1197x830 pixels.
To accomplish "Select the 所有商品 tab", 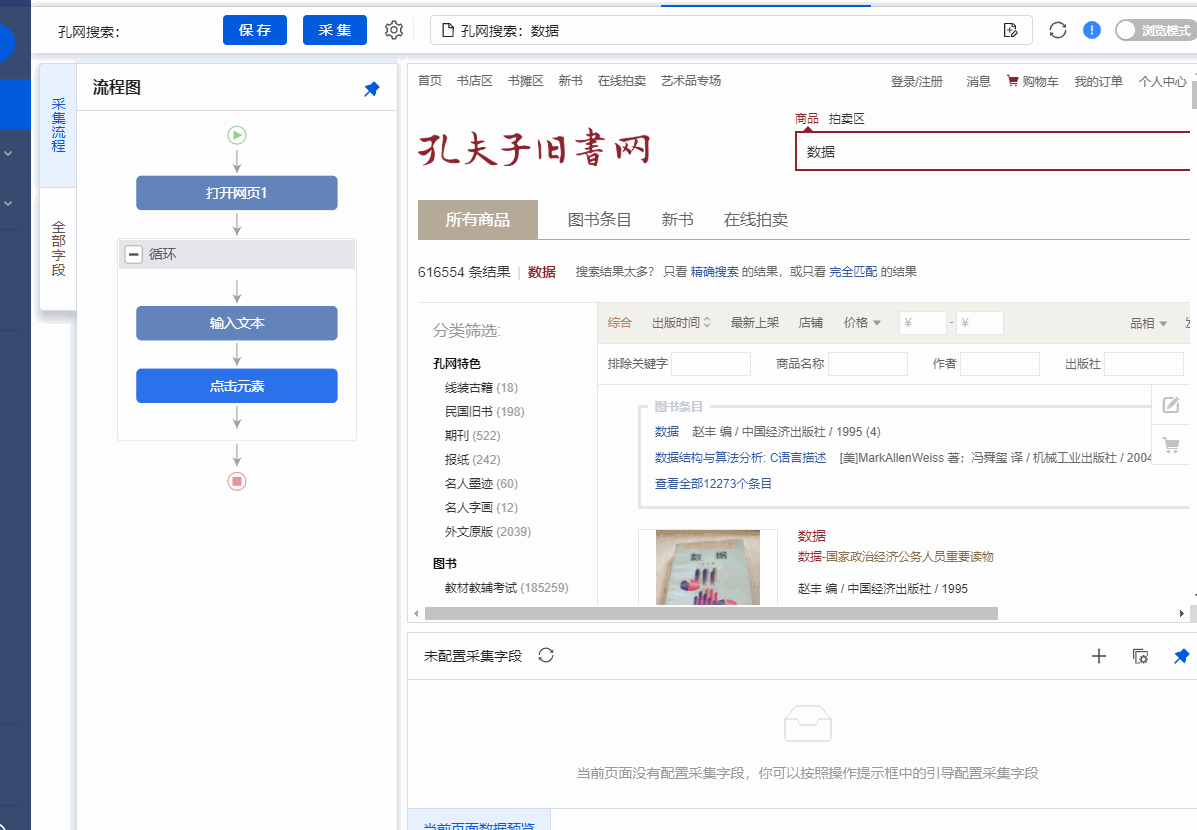I will (478, 220).
